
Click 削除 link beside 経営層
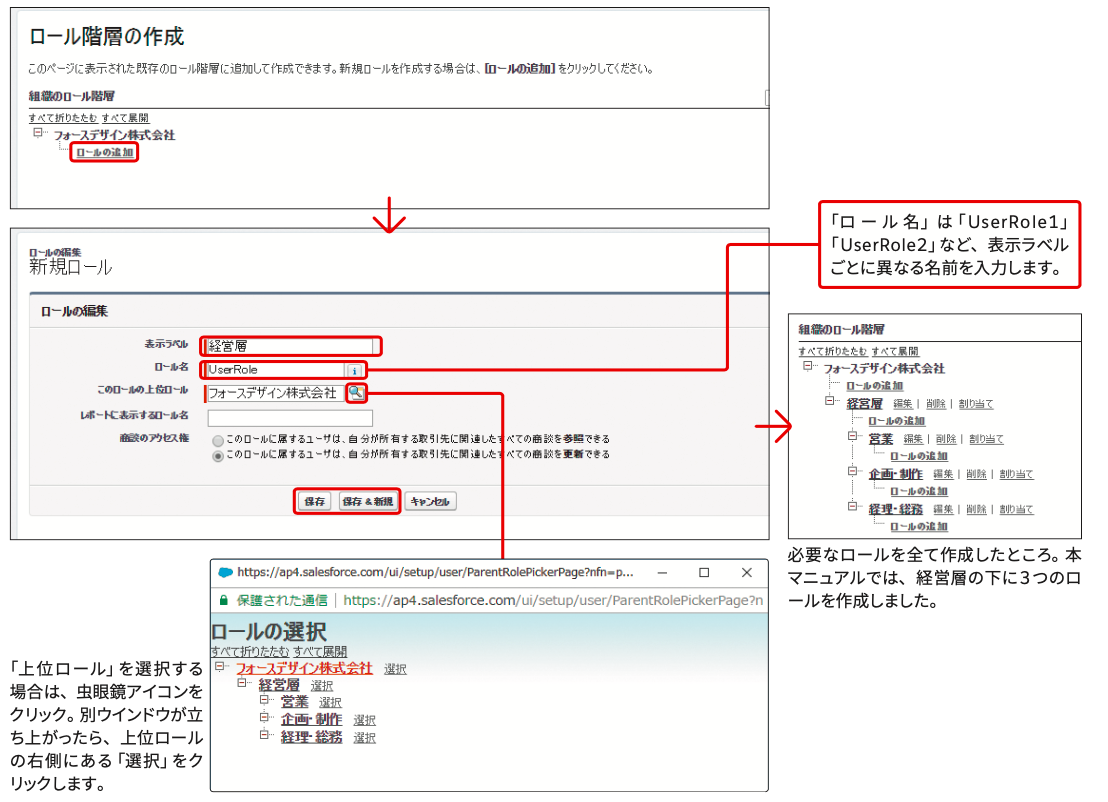coord(936,404)
